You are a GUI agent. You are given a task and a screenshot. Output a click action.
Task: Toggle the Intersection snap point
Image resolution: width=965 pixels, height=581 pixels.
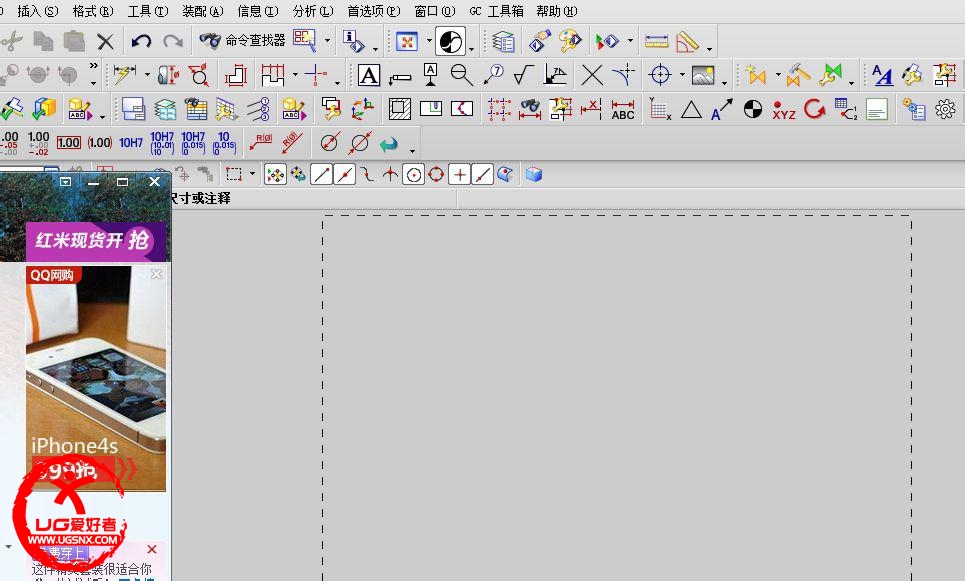390,175
